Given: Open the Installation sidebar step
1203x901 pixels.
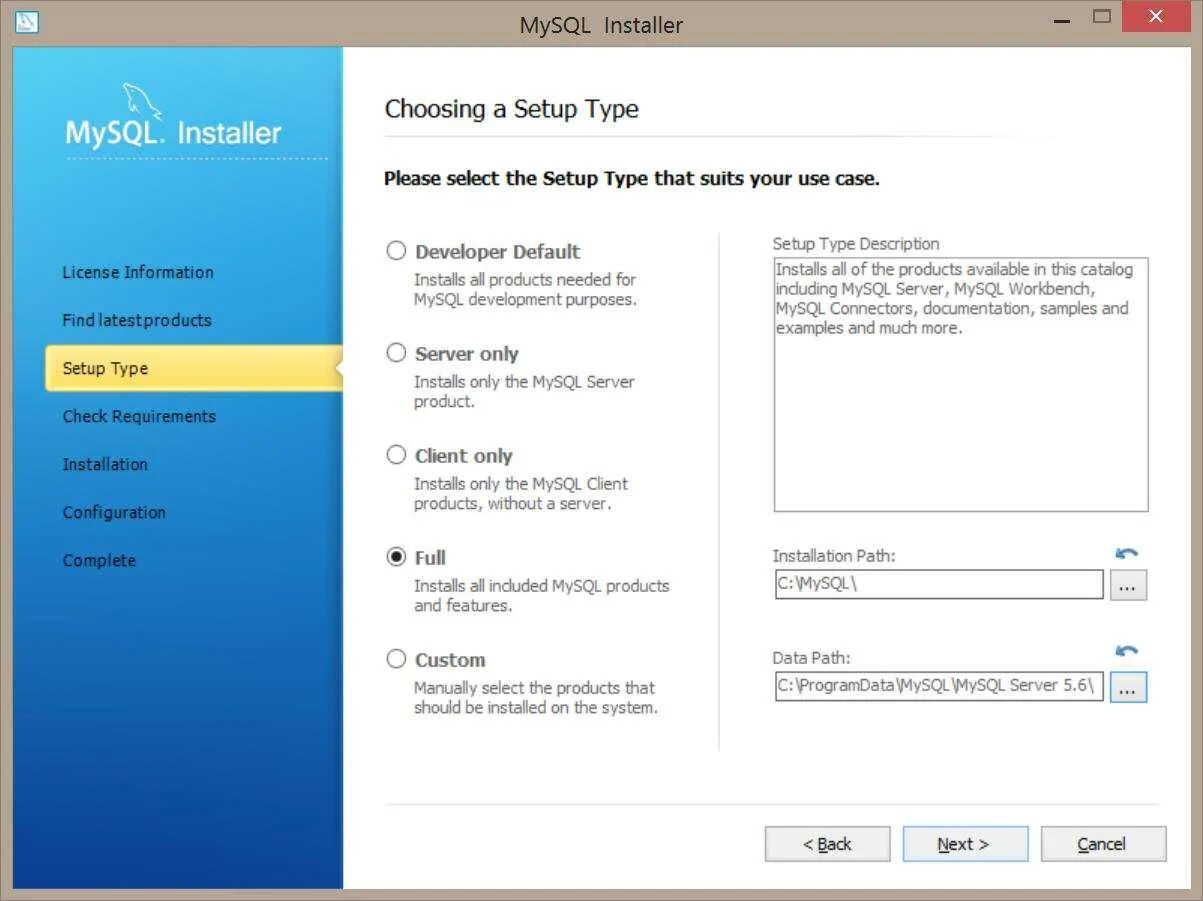Looking at the screenshot, I should point(105,464).
